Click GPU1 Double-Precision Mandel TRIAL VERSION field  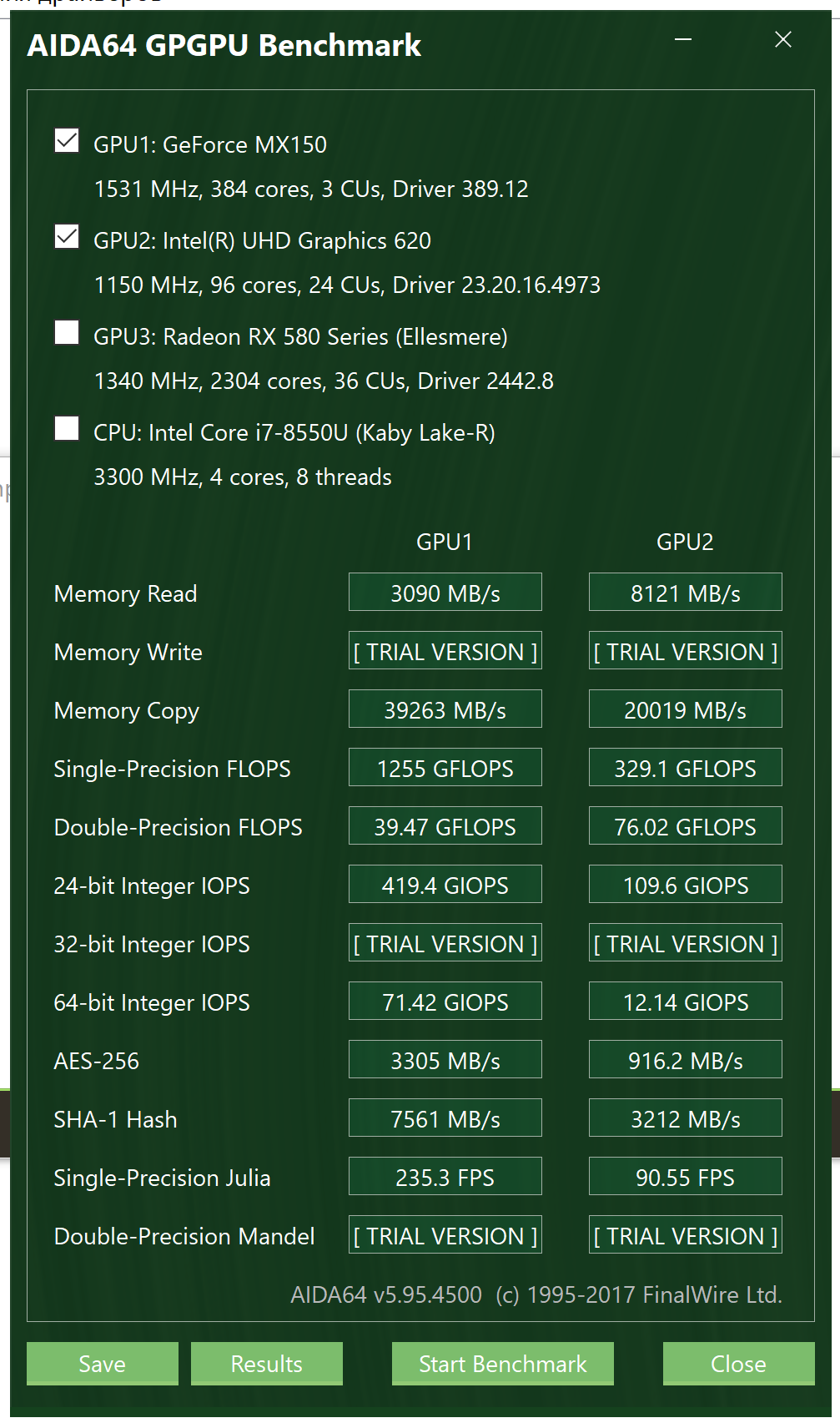point(445,1235)
